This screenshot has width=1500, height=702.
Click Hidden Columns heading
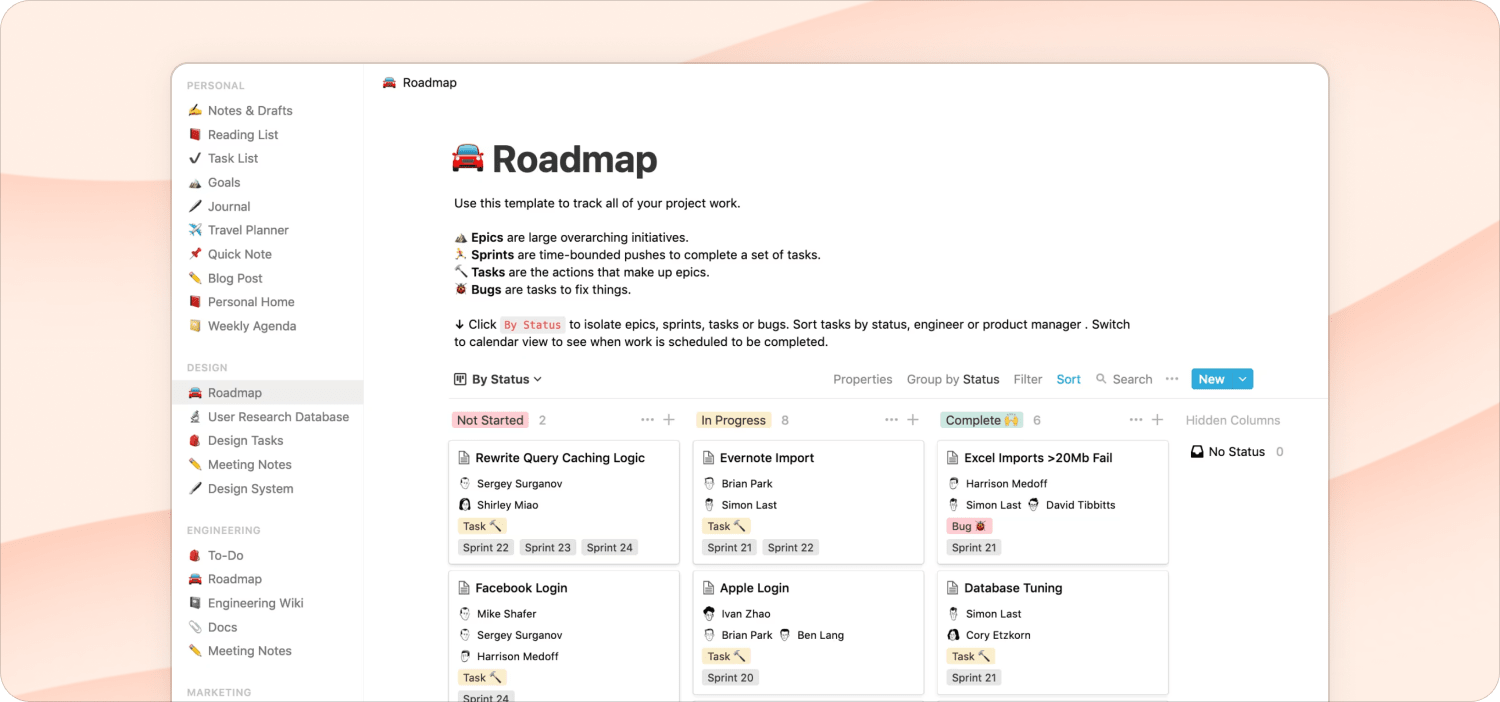[1233, 421]
